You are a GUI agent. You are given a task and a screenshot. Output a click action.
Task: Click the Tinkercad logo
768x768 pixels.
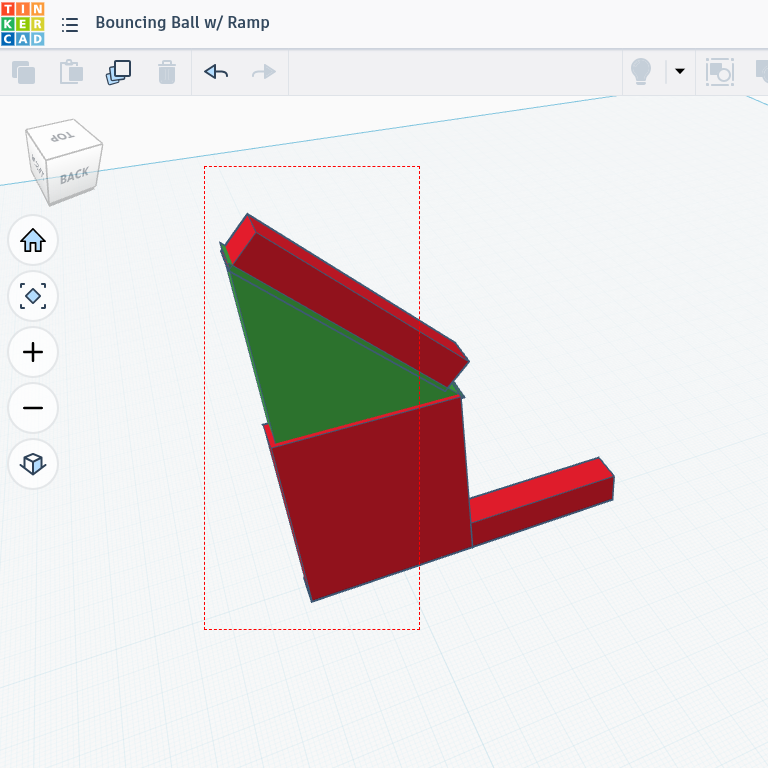[23, 24]
